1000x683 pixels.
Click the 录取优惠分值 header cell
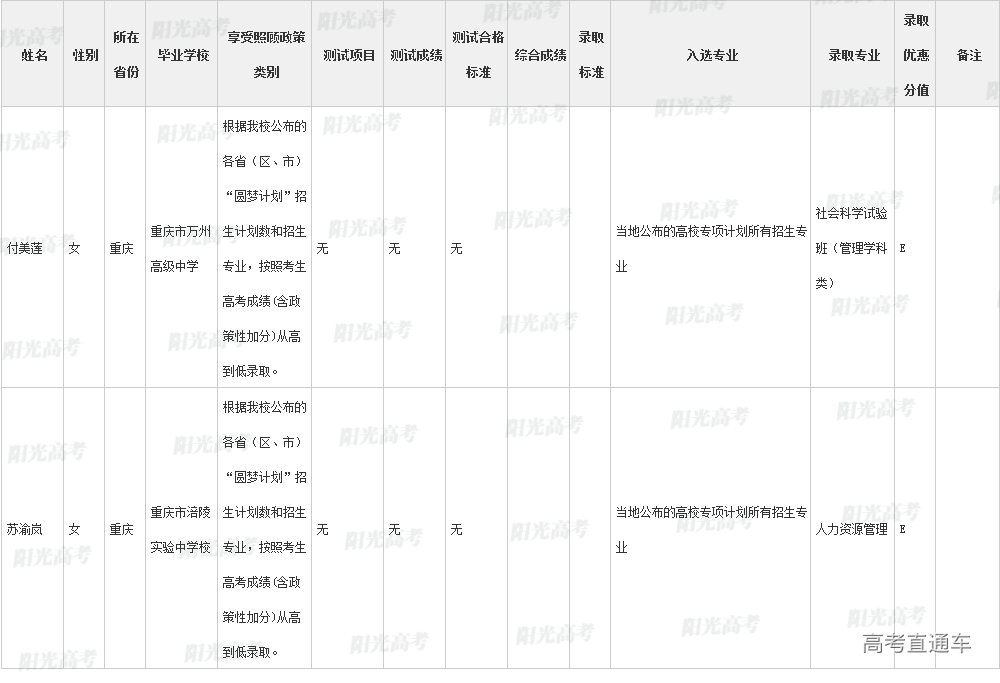tap(916, 55)
